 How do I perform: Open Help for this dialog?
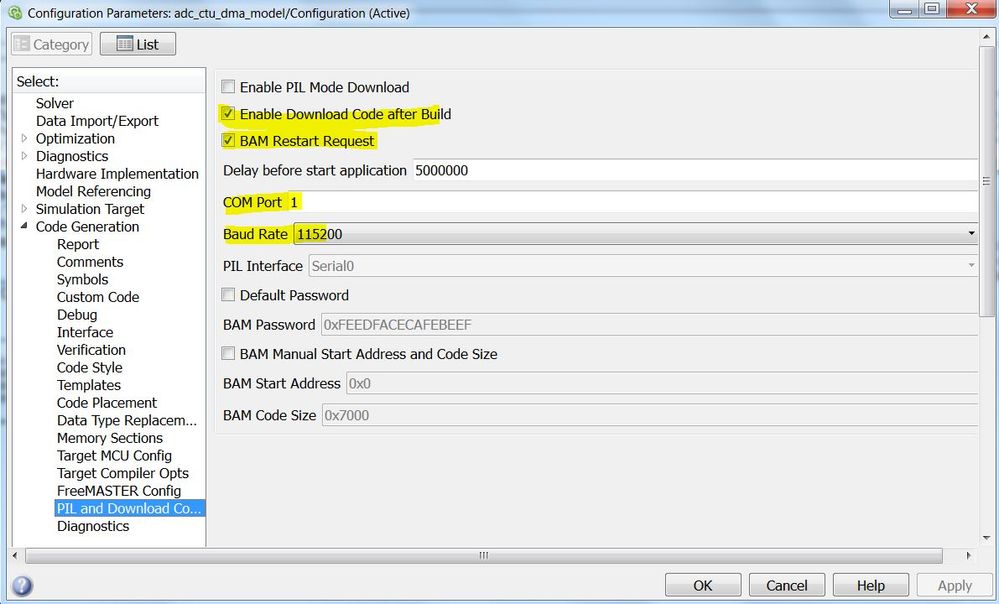pos(871,586)
